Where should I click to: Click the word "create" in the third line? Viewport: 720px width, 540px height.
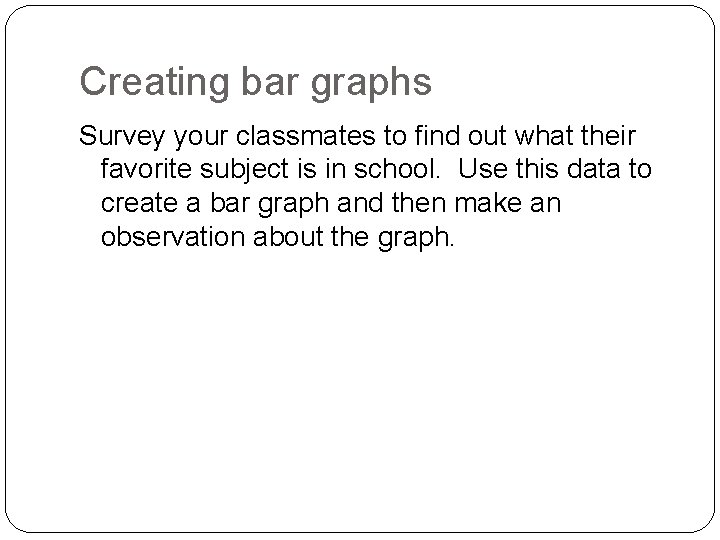140,203
